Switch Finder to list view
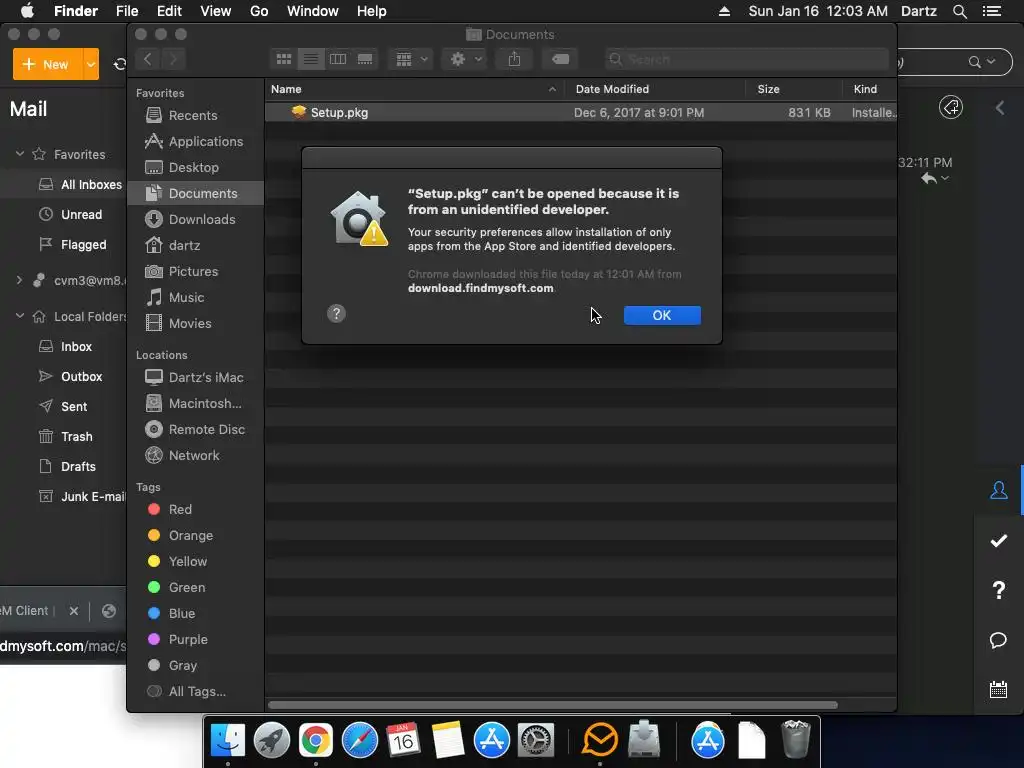 pos(311,59)
